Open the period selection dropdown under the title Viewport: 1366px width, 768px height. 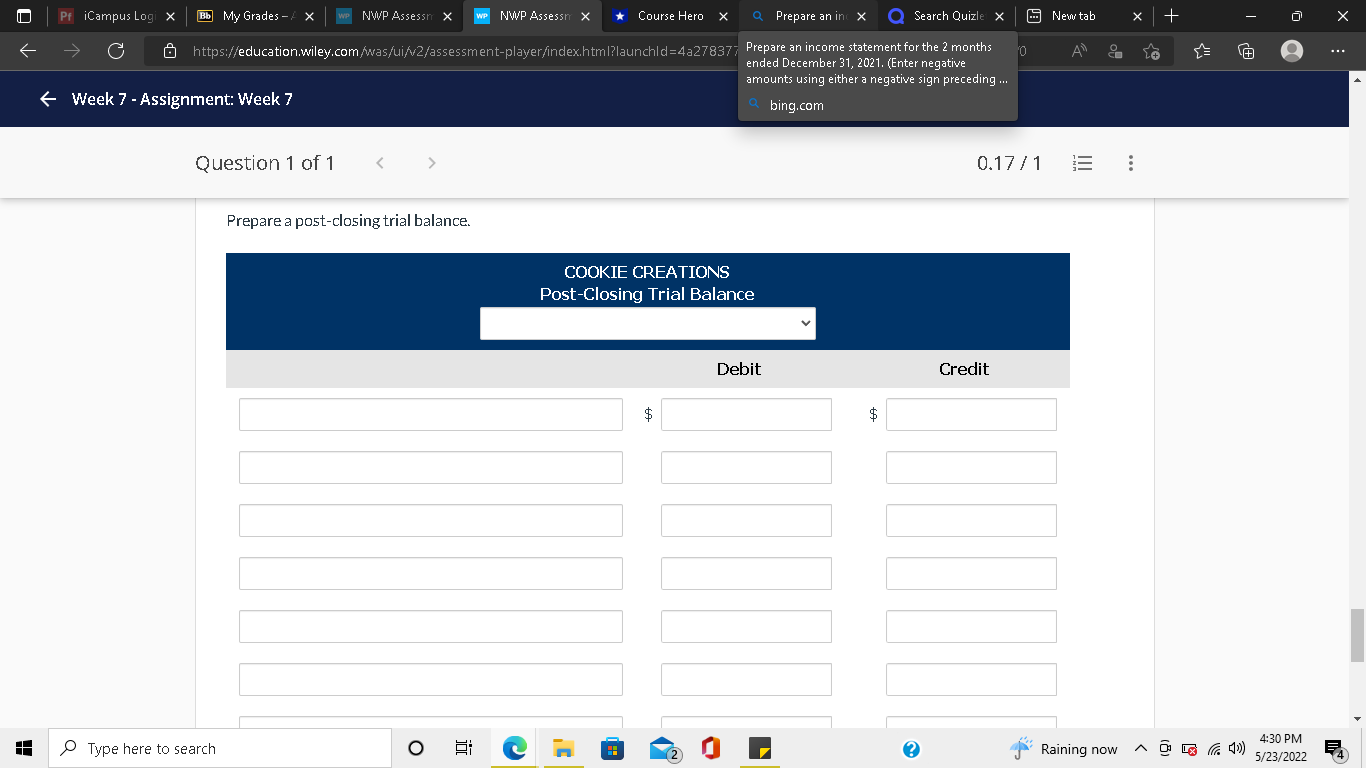(648, 323)
